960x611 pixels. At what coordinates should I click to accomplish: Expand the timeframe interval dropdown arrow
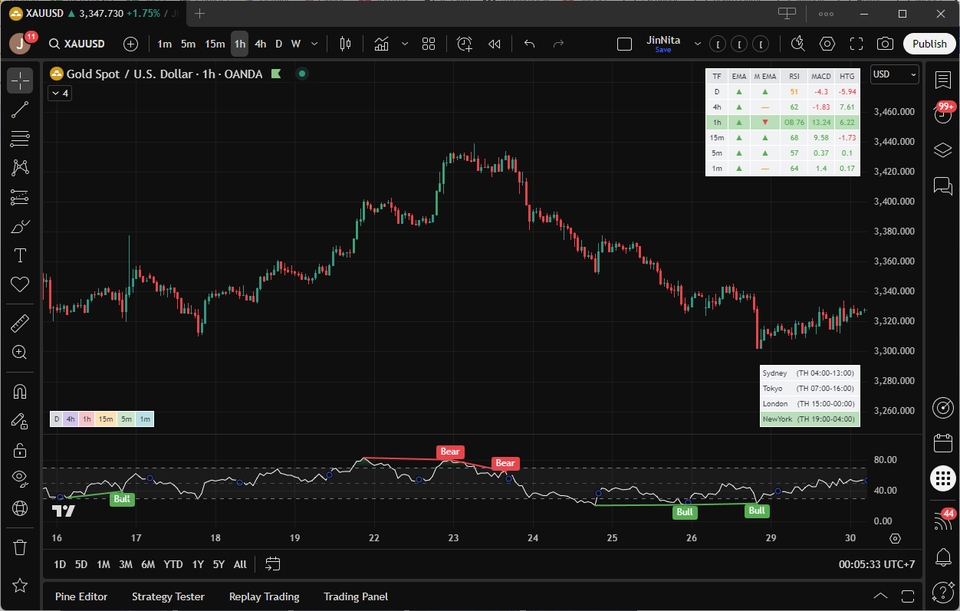(x=315, y=44)
